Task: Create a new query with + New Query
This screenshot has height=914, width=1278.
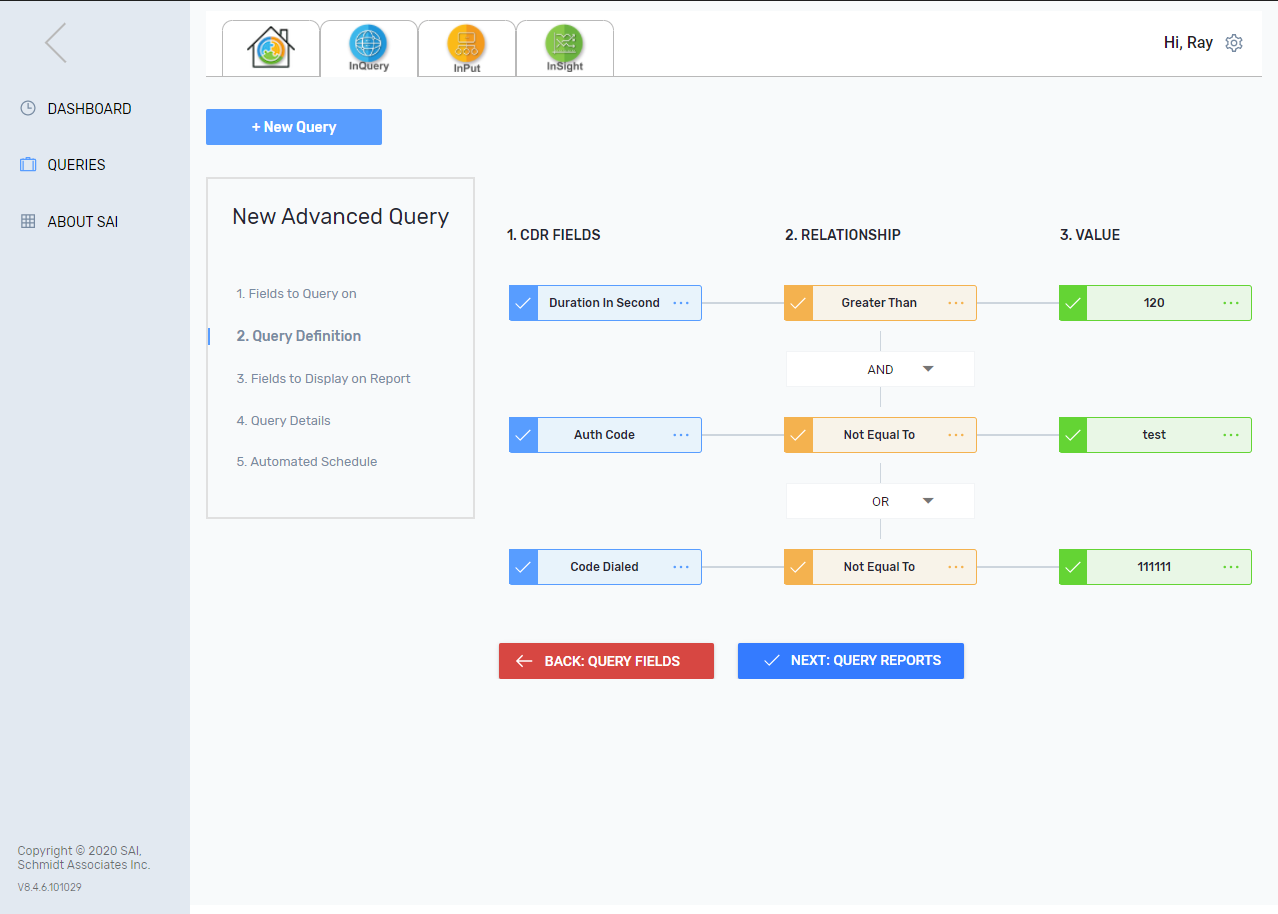Action: click(x=294, y=127)
